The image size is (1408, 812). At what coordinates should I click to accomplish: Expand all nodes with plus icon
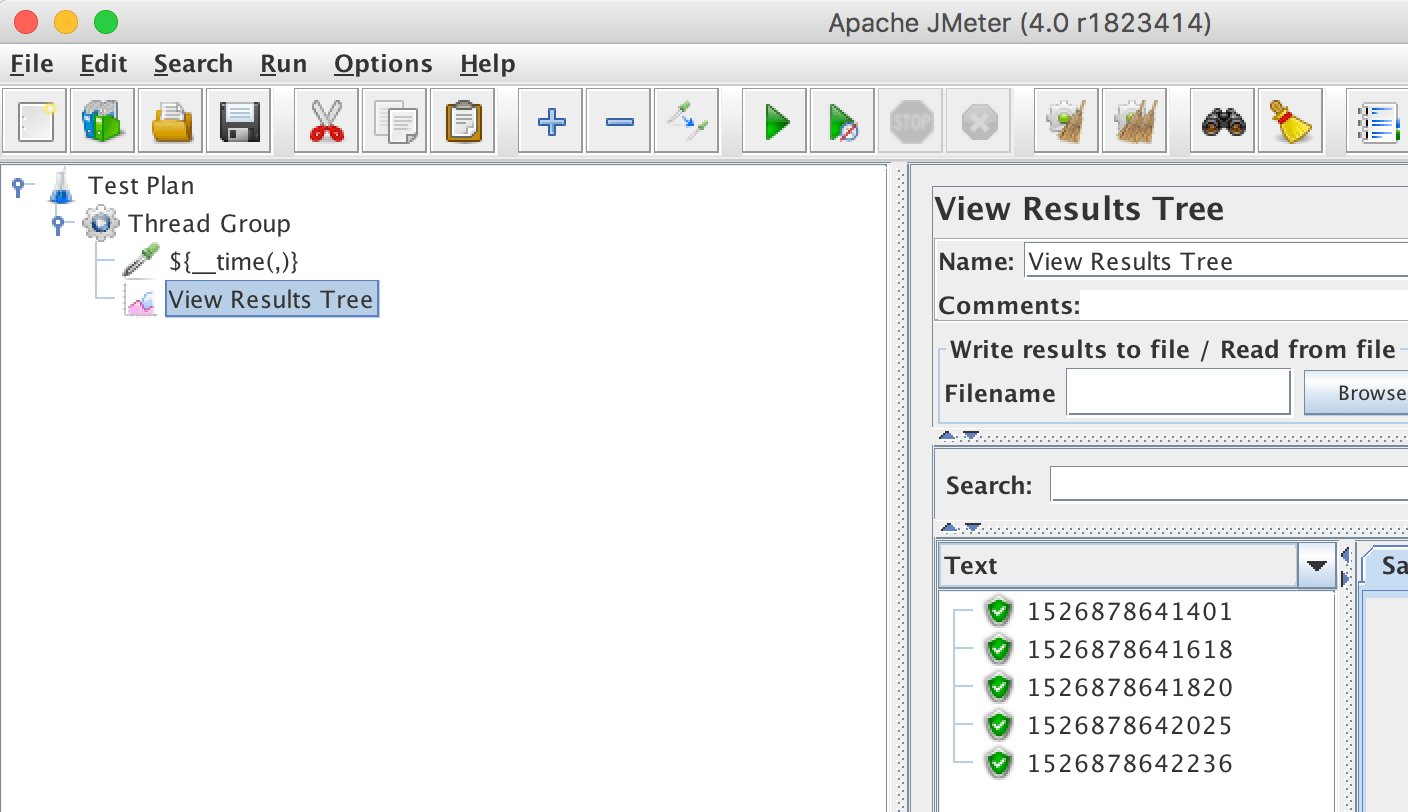[x=550, y=121]
